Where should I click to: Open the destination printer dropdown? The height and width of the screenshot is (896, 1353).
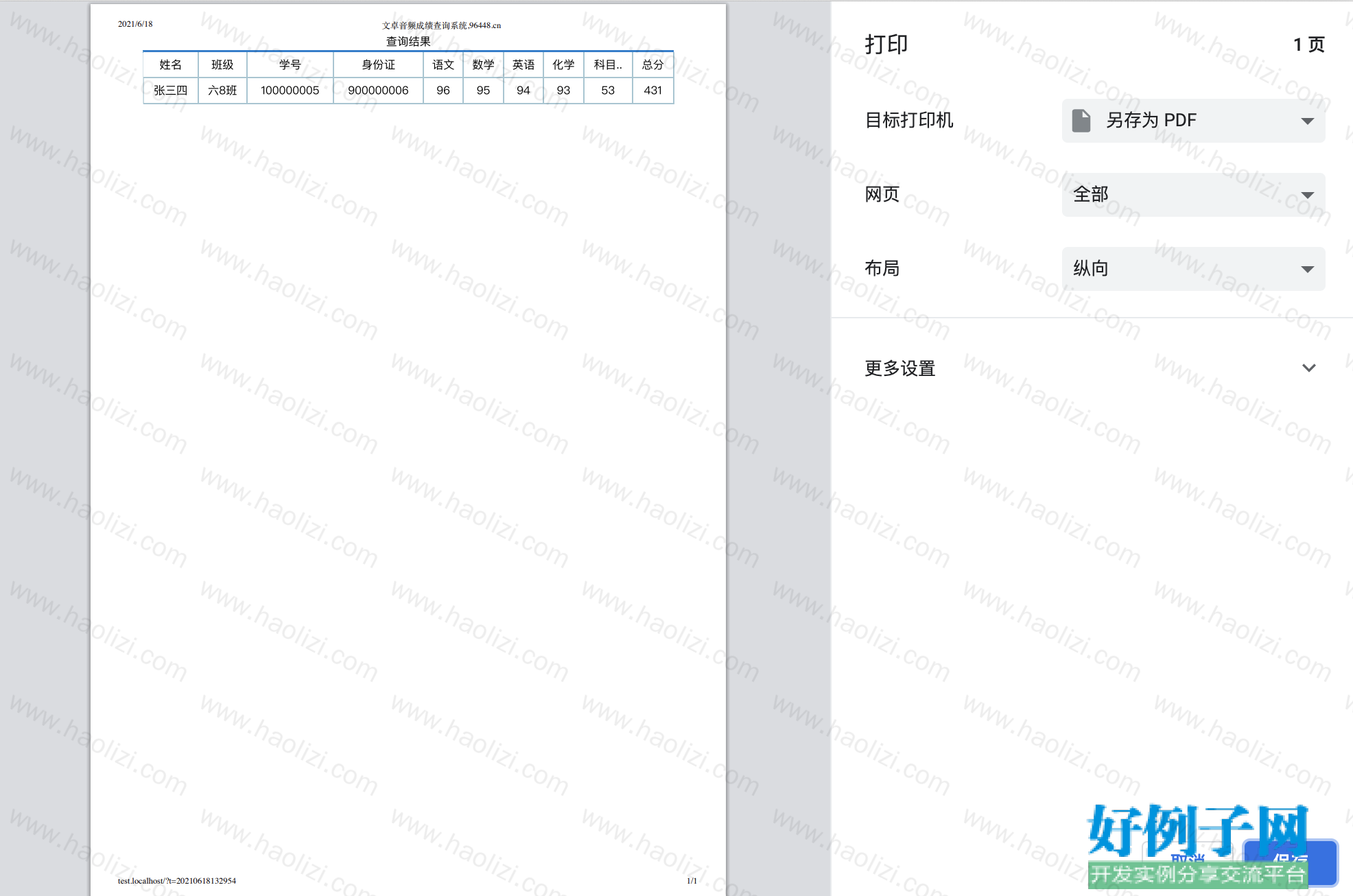tap(1193, 121)
